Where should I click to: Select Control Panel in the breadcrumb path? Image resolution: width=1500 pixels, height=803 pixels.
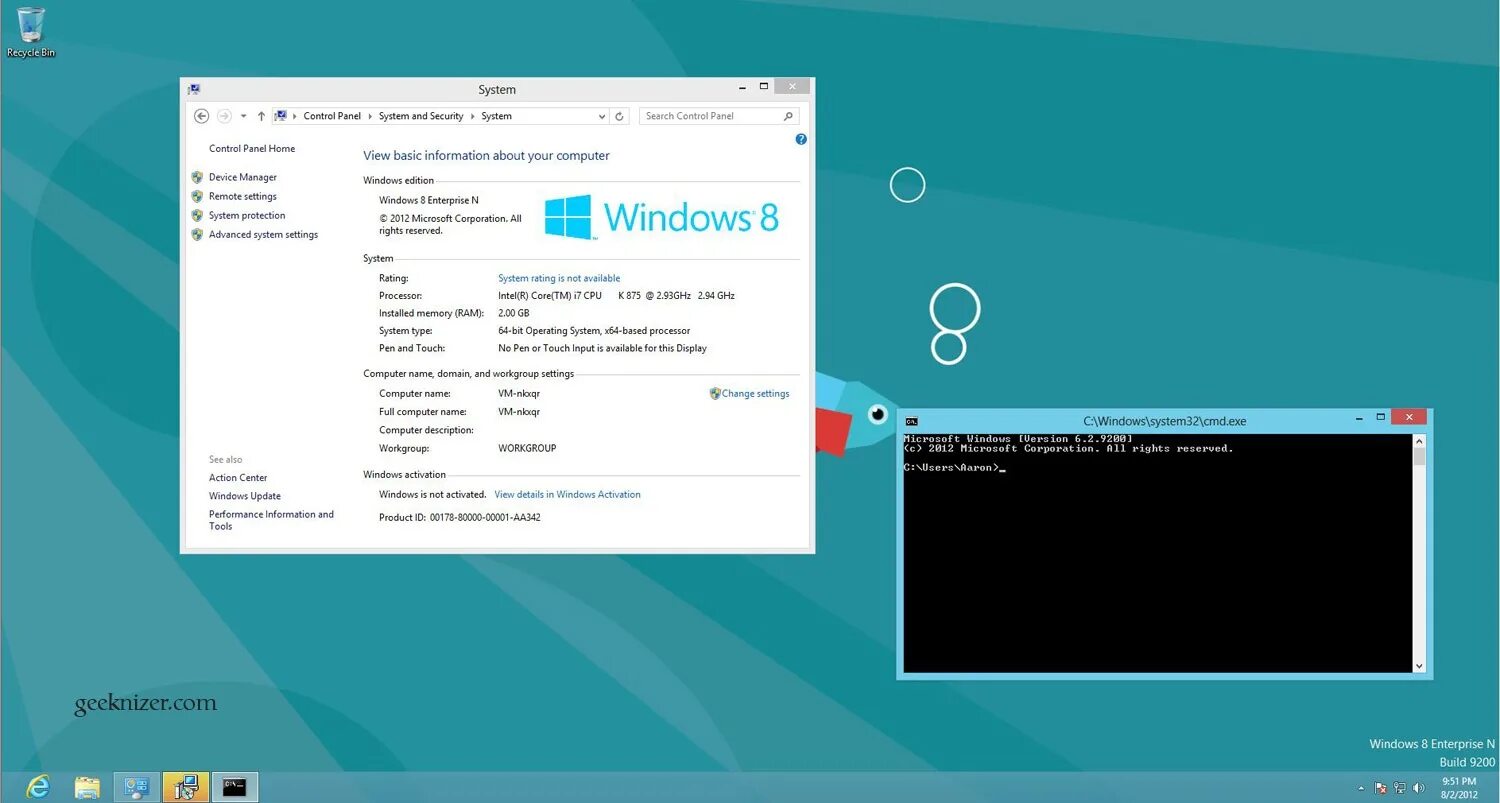tap(332, 116)
